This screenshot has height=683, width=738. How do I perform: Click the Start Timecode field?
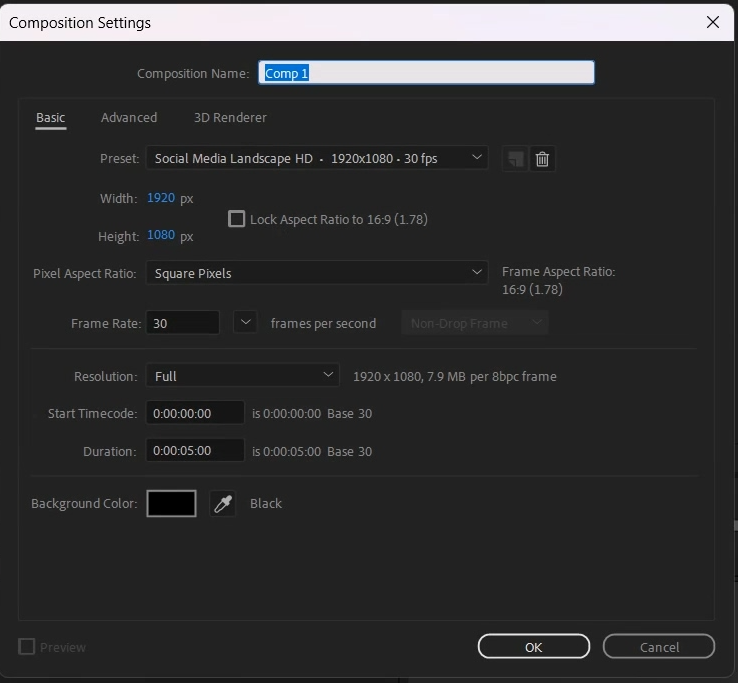(195, 413)
